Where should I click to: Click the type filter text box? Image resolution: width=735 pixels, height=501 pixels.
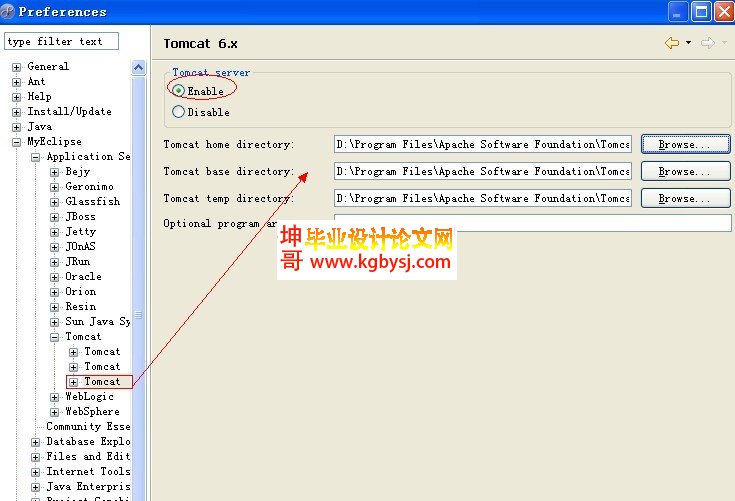click(61, 41)
